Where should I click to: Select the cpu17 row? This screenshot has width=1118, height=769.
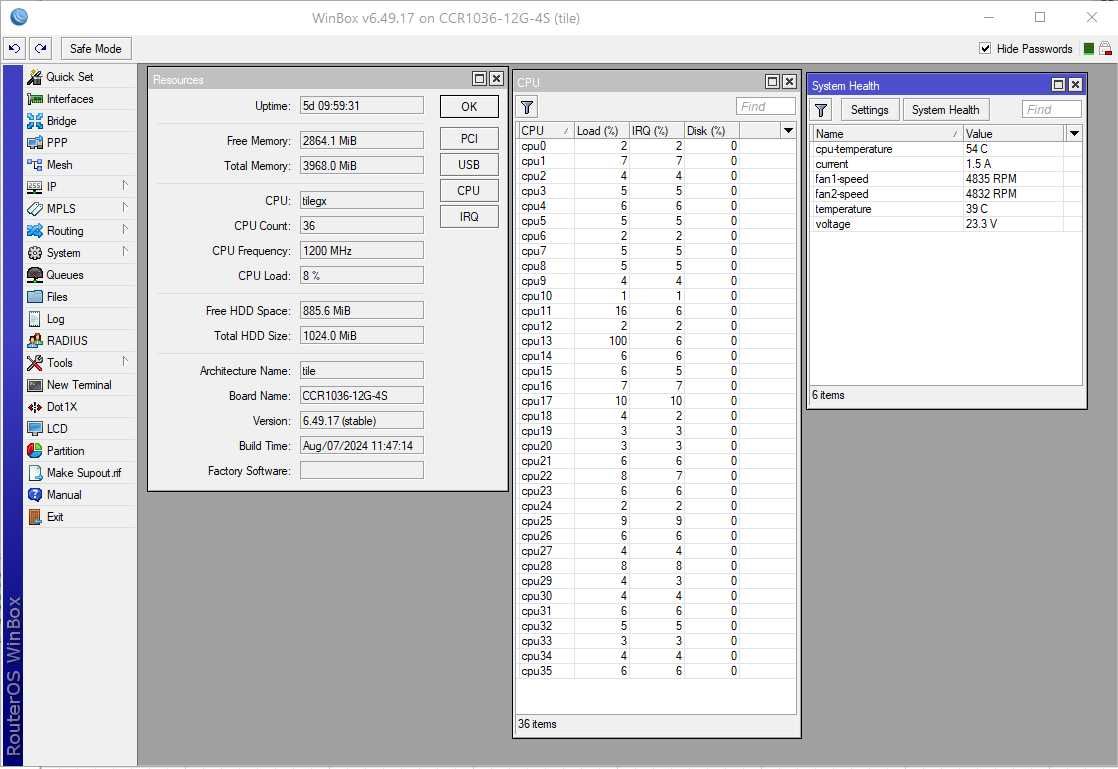656,401
